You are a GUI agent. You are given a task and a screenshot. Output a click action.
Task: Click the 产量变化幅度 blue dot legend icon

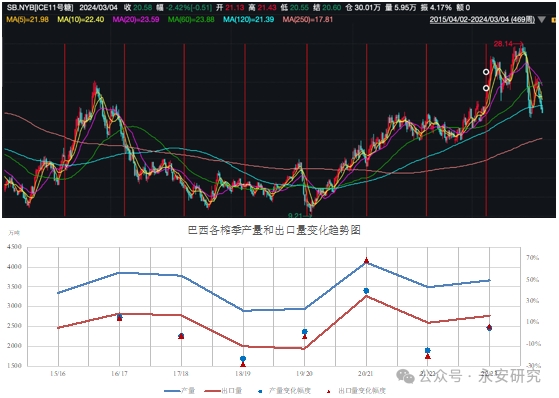point(260,391)
